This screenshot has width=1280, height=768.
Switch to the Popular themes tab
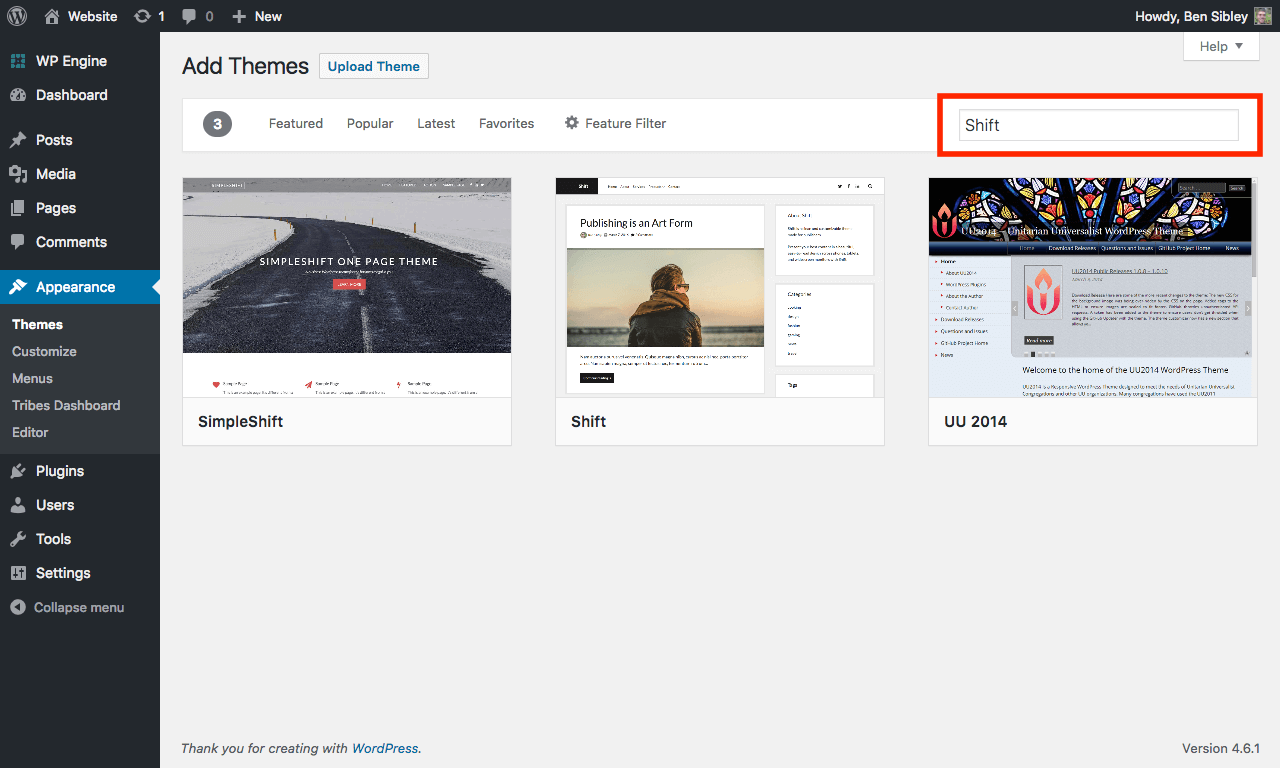(x=370, y=123)
